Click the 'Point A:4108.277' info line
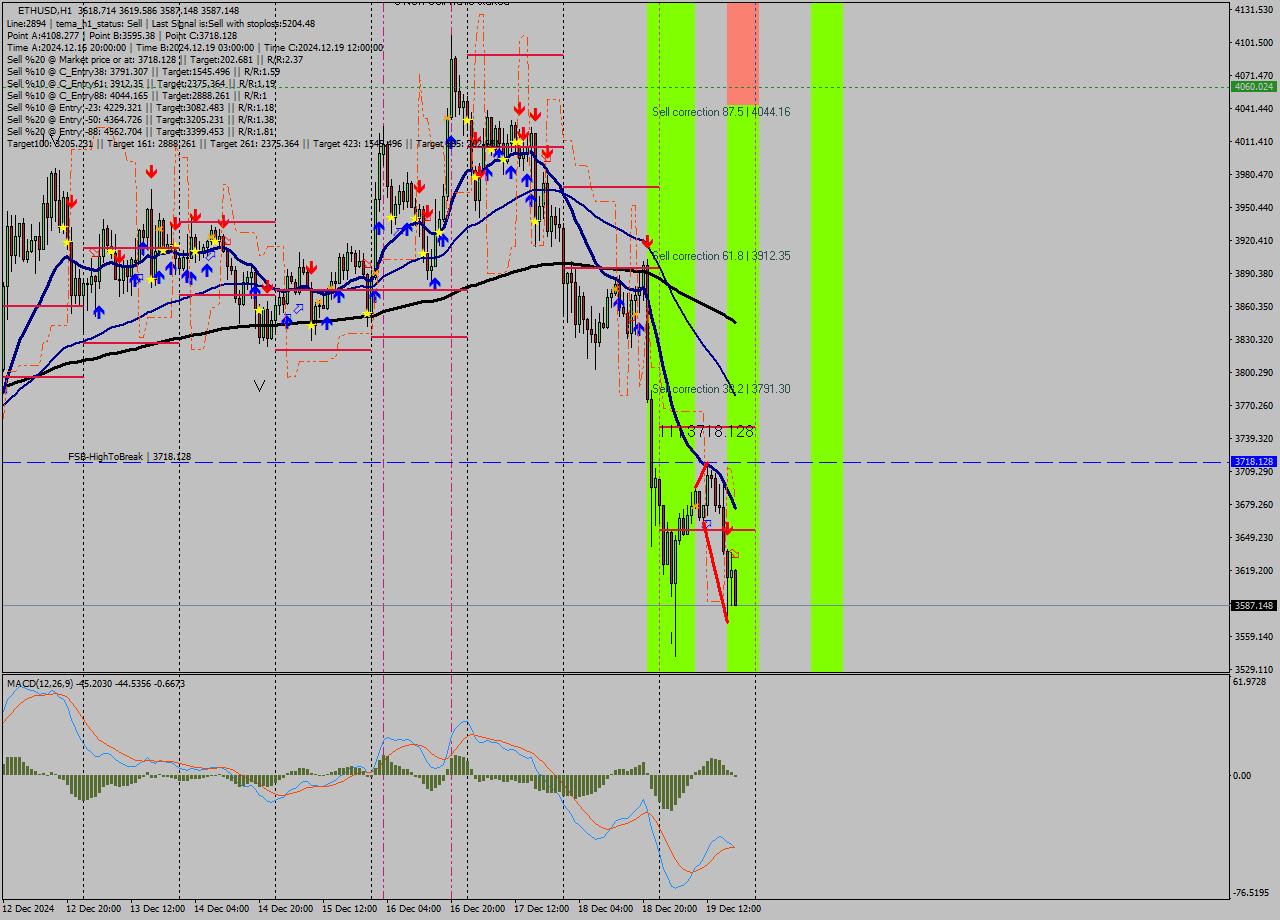The height and width of the screenshot is (920, 1280). [x=122, y=35]
